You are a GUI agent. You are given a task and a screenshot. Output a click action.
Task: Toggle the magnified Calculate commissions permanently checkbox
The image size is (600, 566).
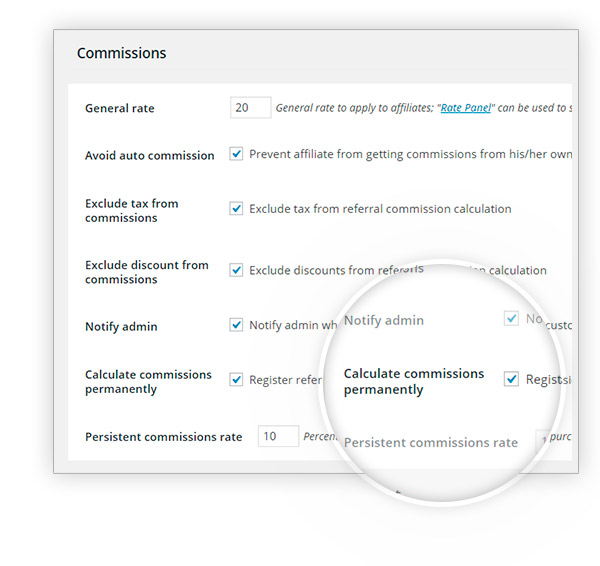click(x=511, y=380)
